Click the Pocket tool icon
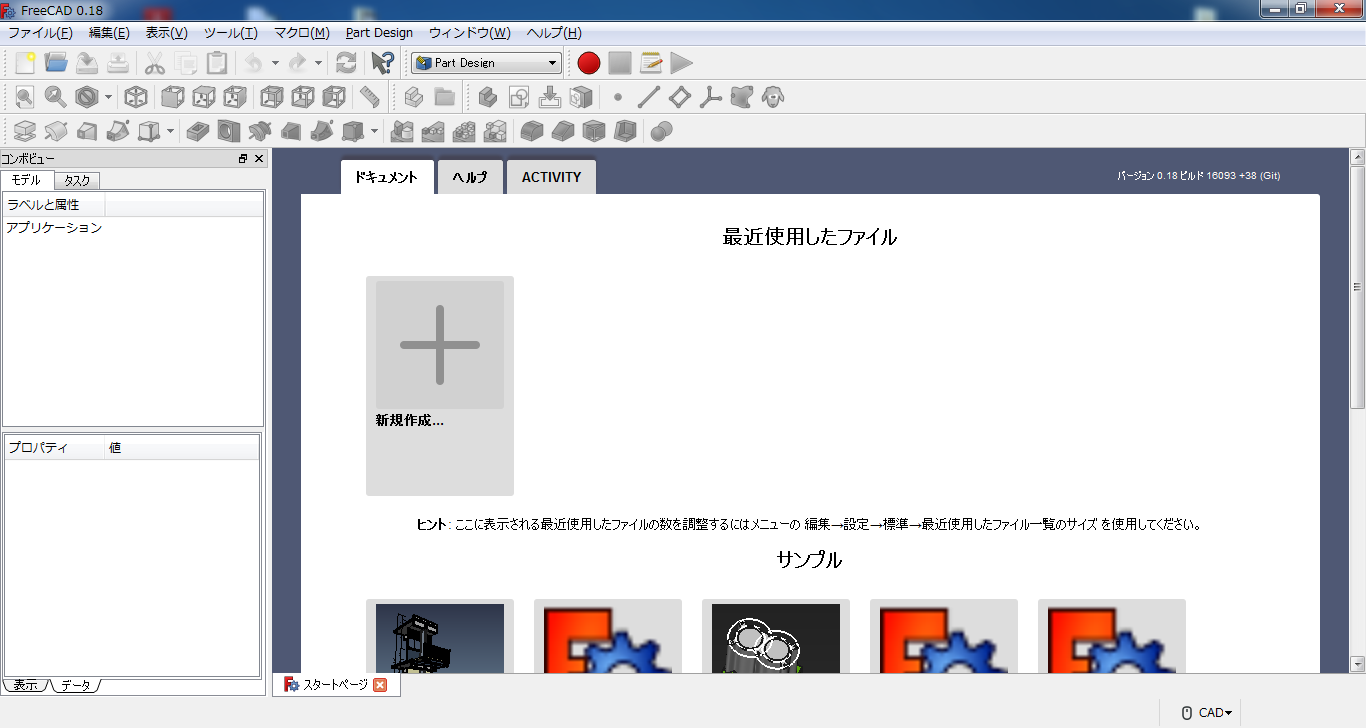Screen dimensions: 1366x728 click(x=198, y=131)
